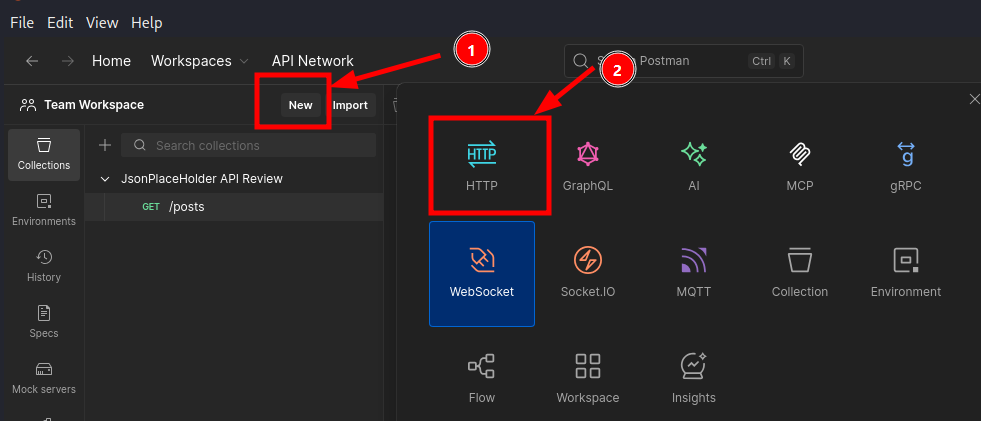The width and height of the screenshot is (981, 421).
Task: Create a new collection with plus icon
Action: click(105, 145)
